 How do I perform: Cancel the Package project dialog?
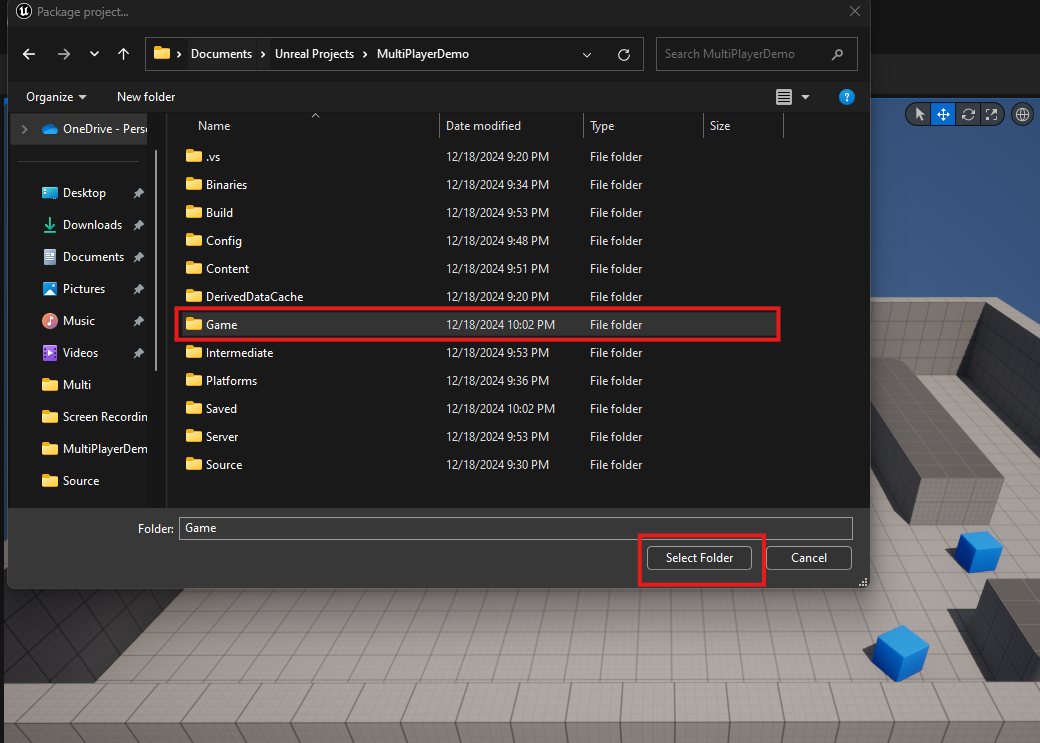808,558
